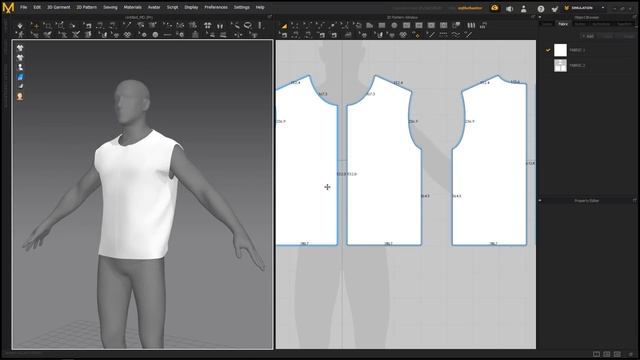Click the second layout icon in bottom-right status bar
Viewport: 640px width, 360px height.
(x=607, y=354)
